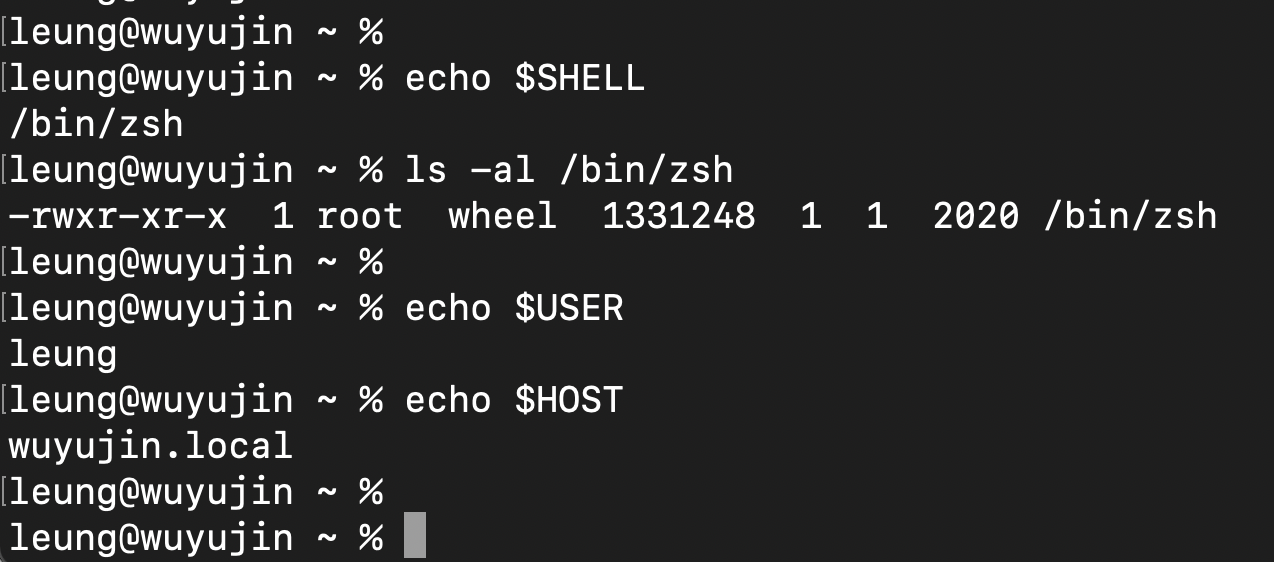Click '/bin/zsh' path at end of listing
The image size is (1274, 562).
pyautogui.click(x=1130, y=216)
